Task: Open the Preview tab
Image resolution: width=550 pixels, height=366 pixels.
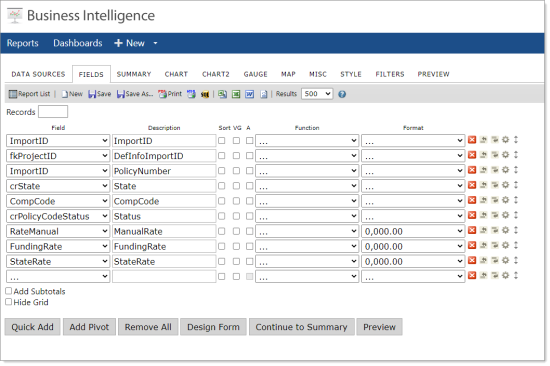Action: (434, 74)
